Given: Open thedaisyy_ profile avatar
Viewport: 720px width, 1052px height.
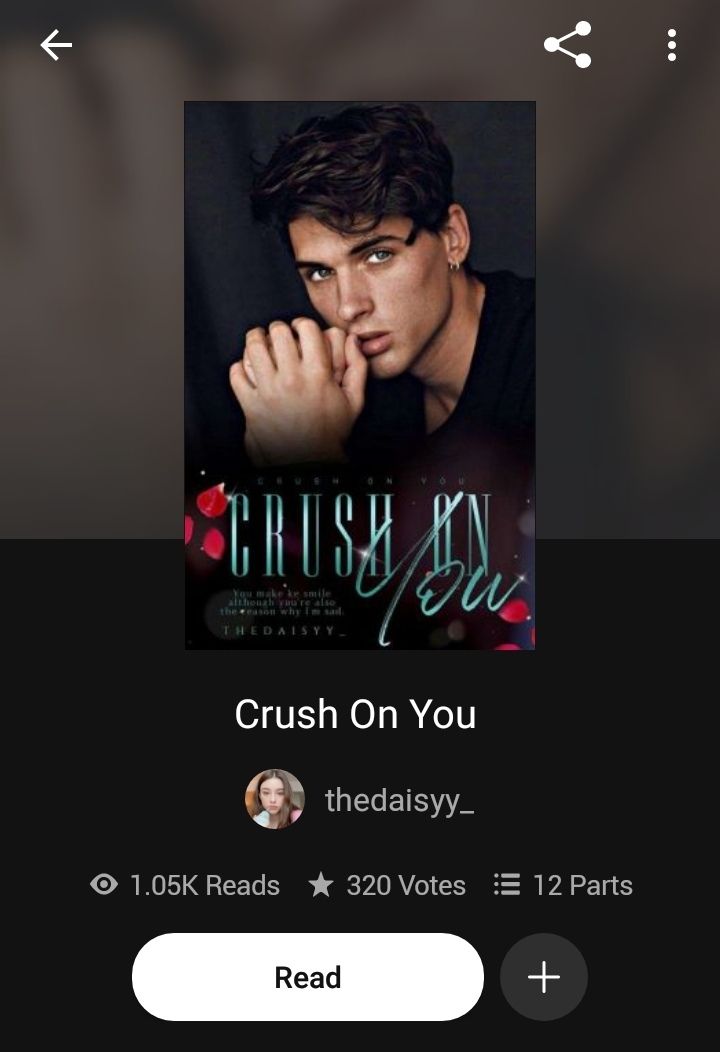Looking at the screenshot, I should [x=274, y=799].
